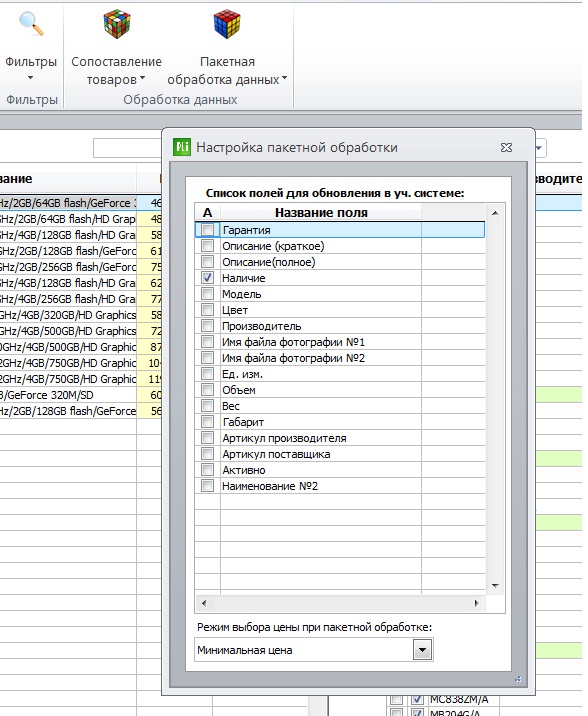This screenshot has width=588, height=716.
Task: Click the Наличие field name text
Action: (243, 278)
